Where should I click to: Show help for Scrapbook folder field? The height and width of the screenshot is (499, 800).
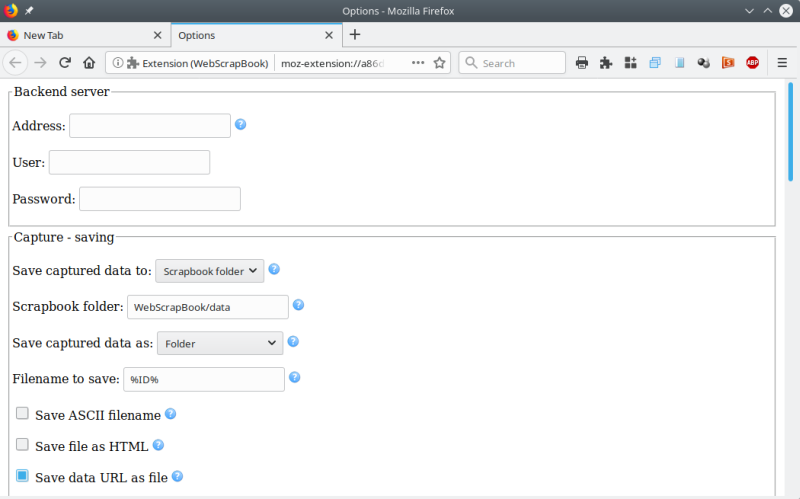click(298, 305)
